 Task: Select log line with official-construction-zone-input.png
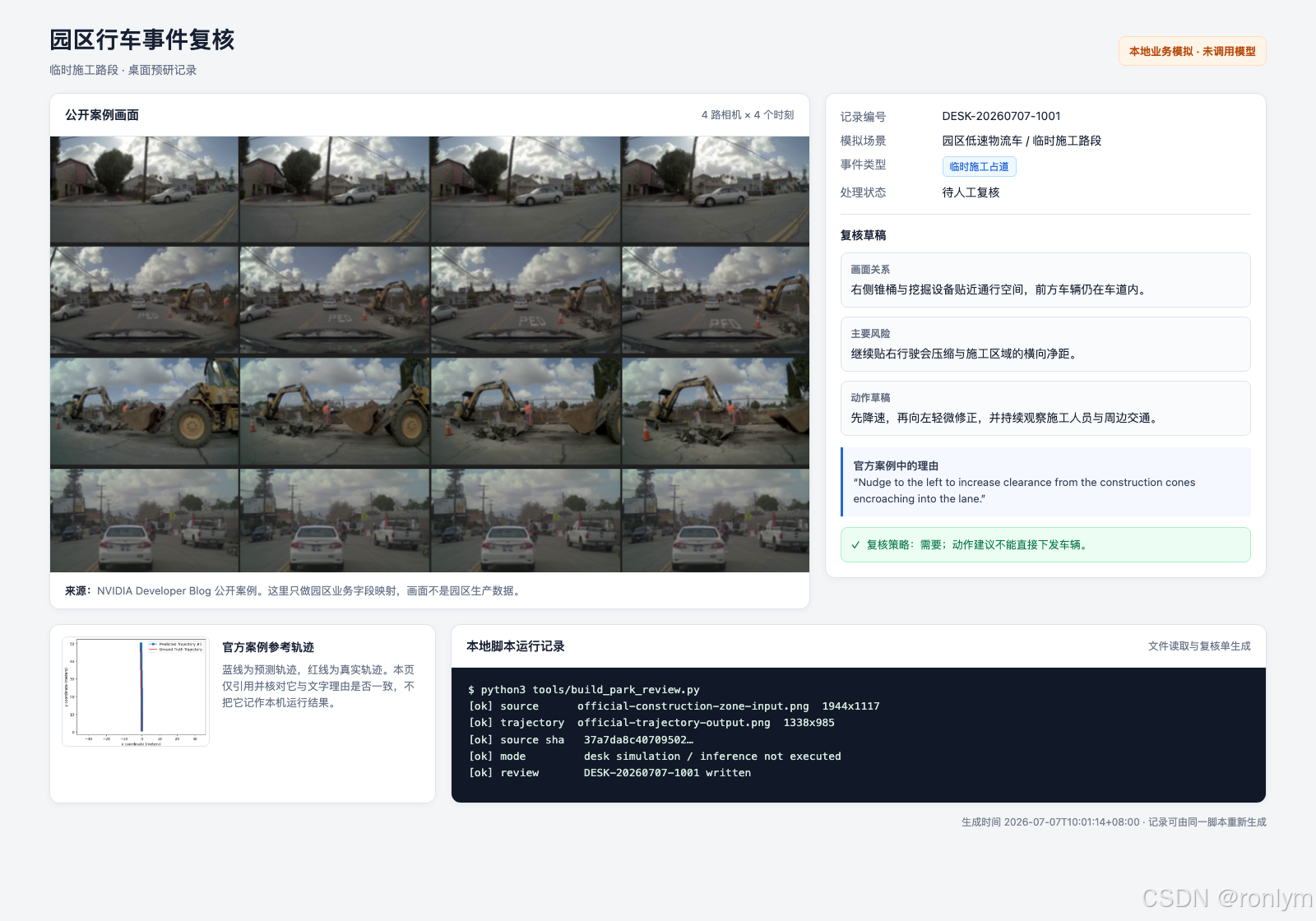click(674, 706)
